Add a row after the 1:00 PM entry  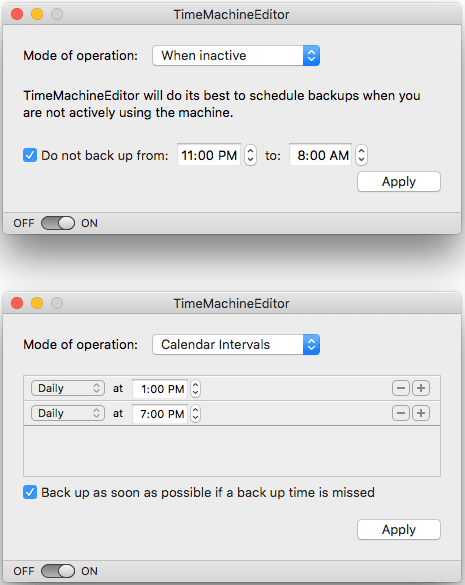point(421,388)
